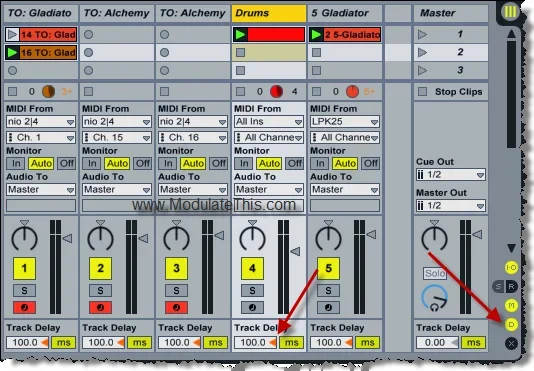The image size is (534, 371).
Task: Select the Master track header
Action: tap(451, 13)
